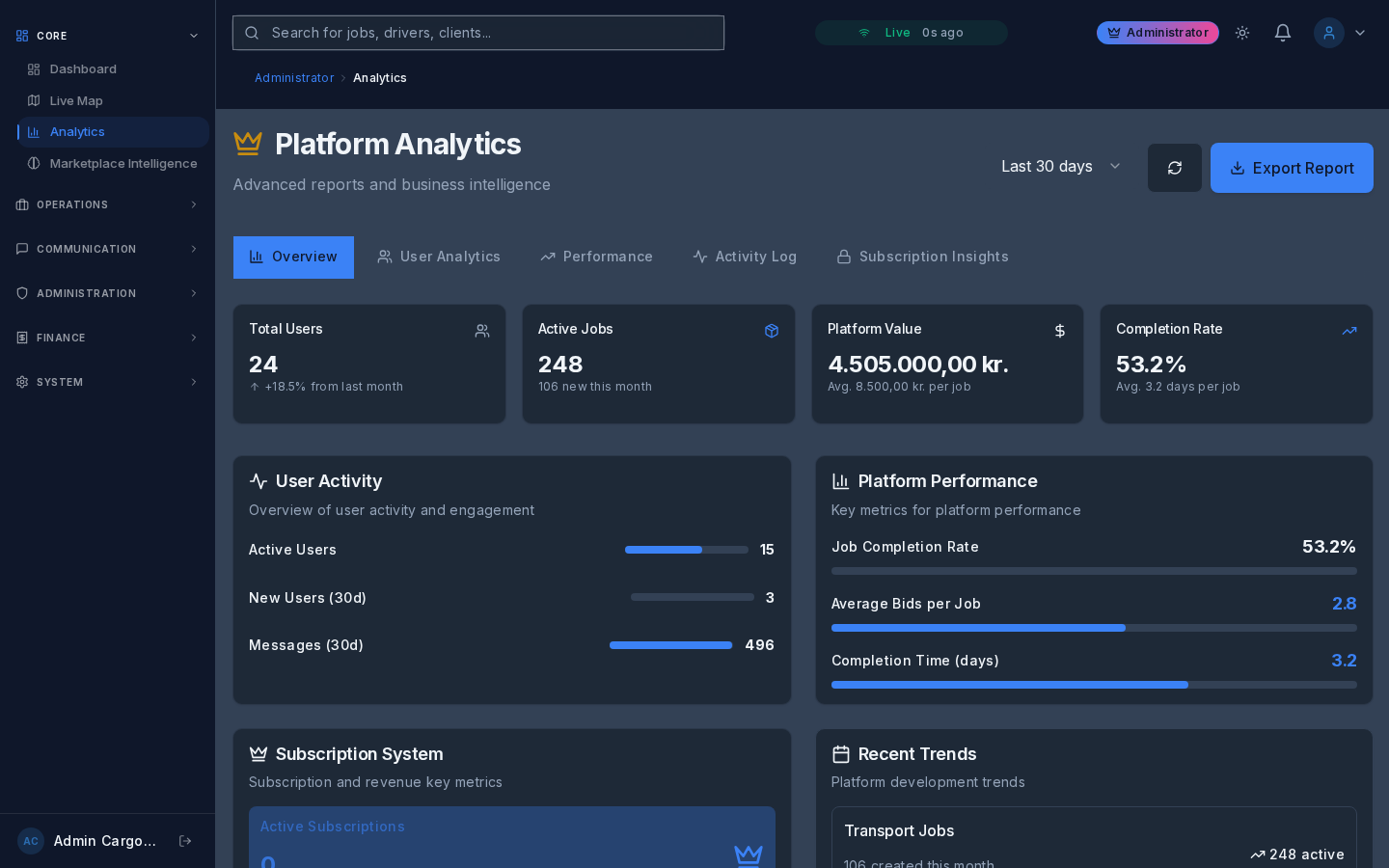
Task: Click the Platform Value dollar icon
Action: (1060, 331)
